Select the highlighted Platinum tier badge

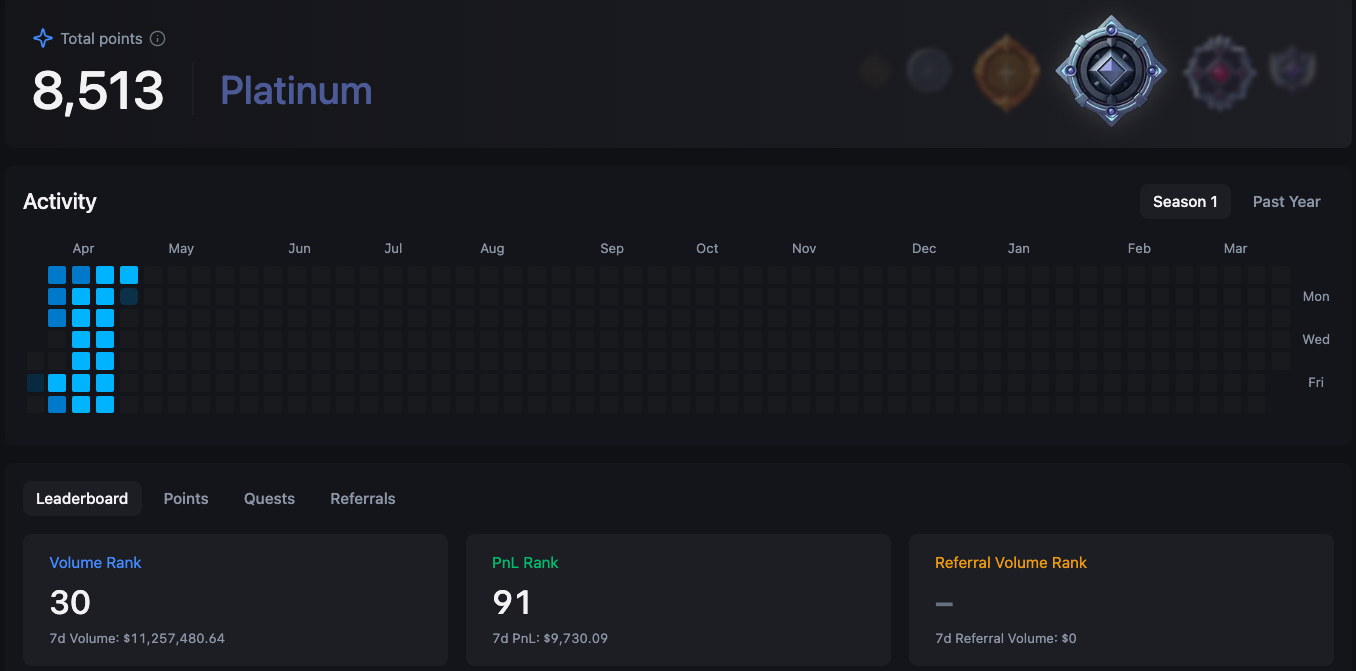coord(1110,71)
